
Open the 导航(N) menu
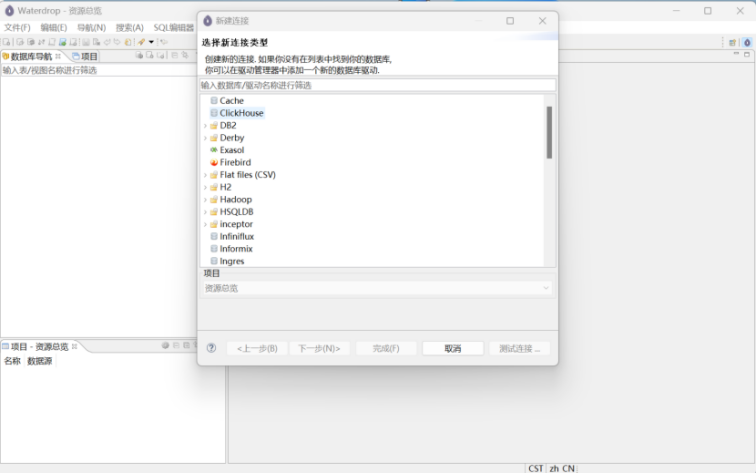(91, 27)
